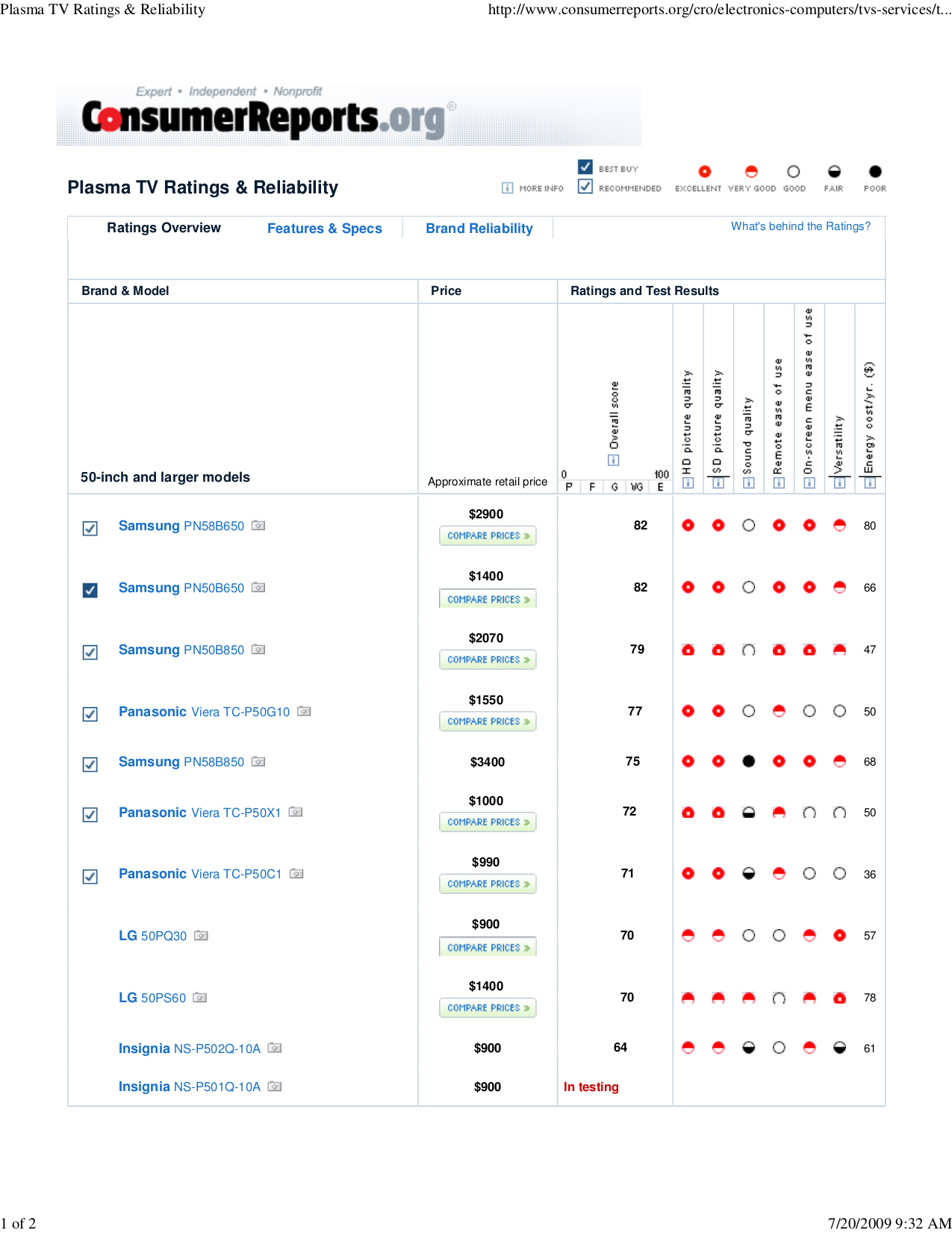The width and height of the screenshot is (952, 1233).
Task: Click info icon under SD picture quality
Action: coord(718,483)
